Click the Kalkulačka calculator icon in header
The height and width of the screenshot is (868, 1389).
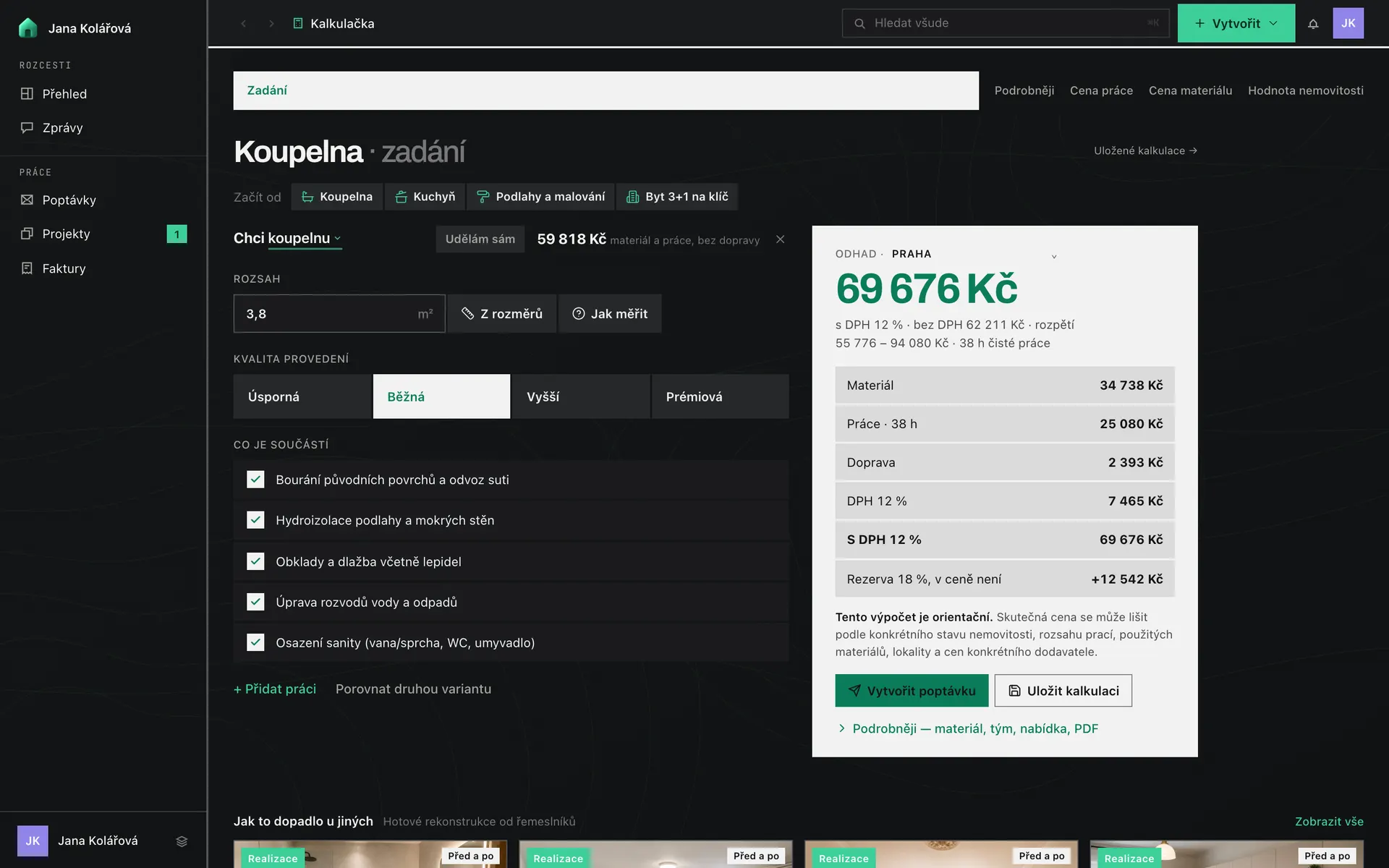(x=297, y=24)
